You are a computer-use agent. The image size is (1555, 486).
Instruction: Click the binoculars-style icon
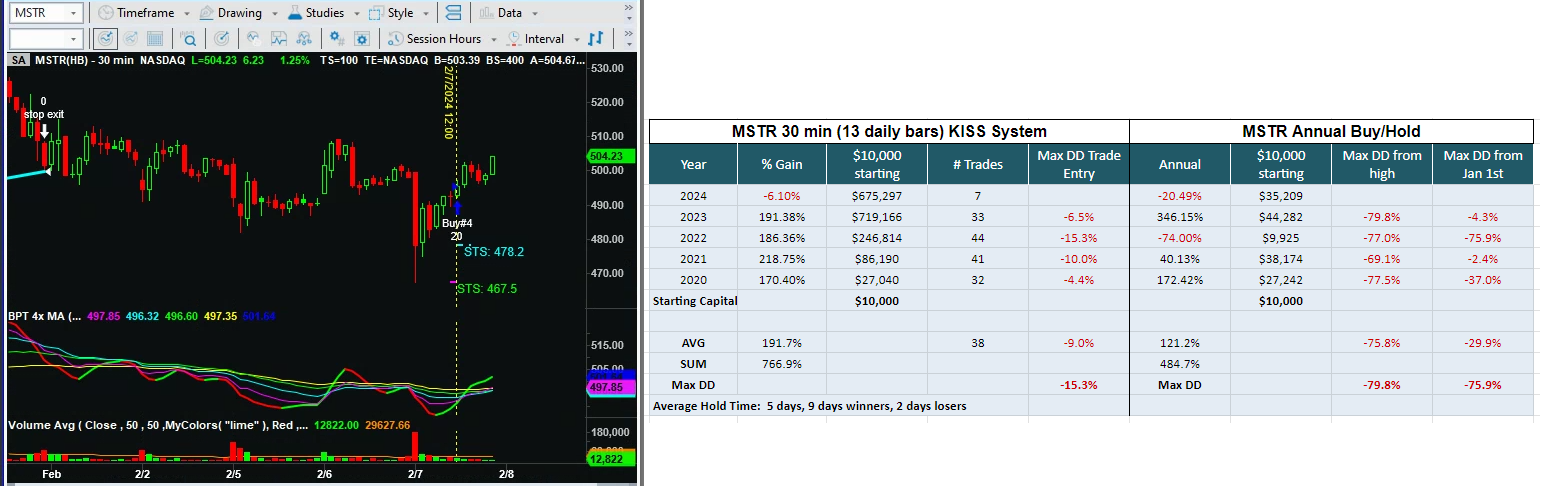click(302, 38)
